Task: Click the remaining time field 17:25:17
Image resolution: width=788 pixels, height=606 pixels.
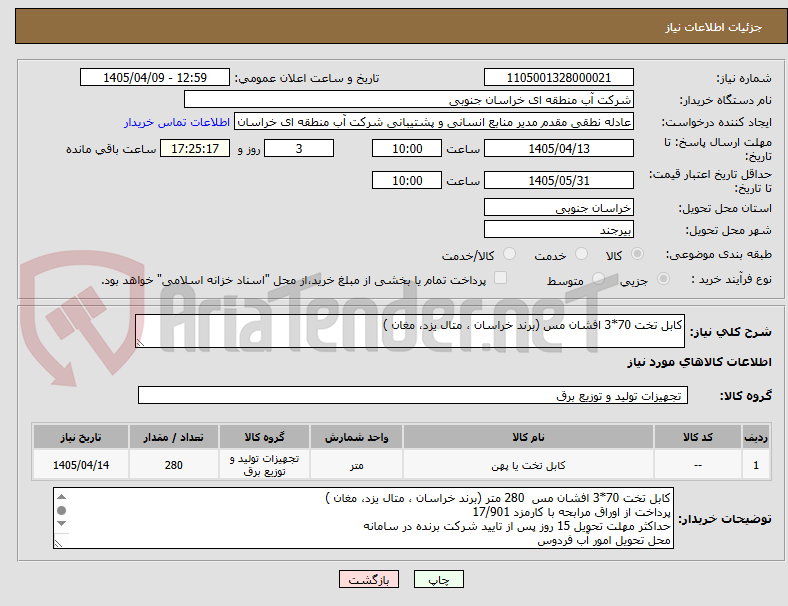Action: [195, 148]
